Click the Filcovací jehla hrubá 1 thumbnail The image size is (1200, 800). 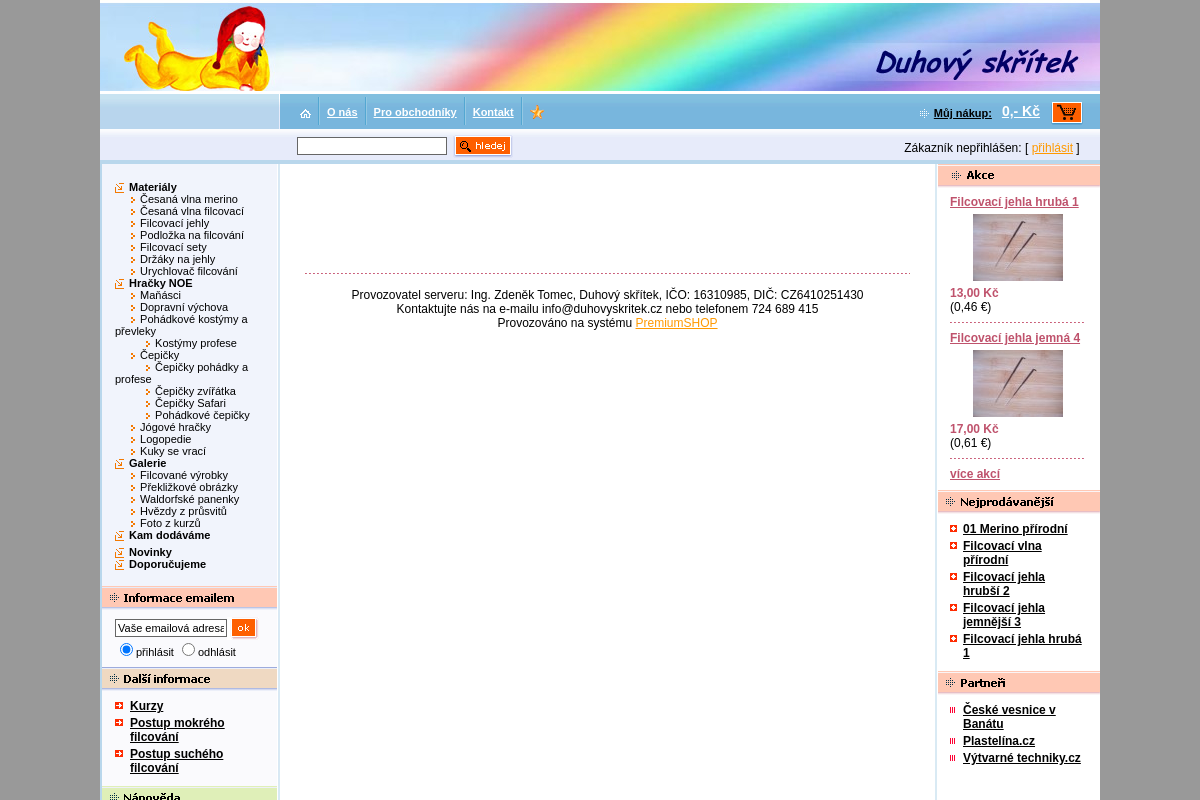click(1018, 247)
